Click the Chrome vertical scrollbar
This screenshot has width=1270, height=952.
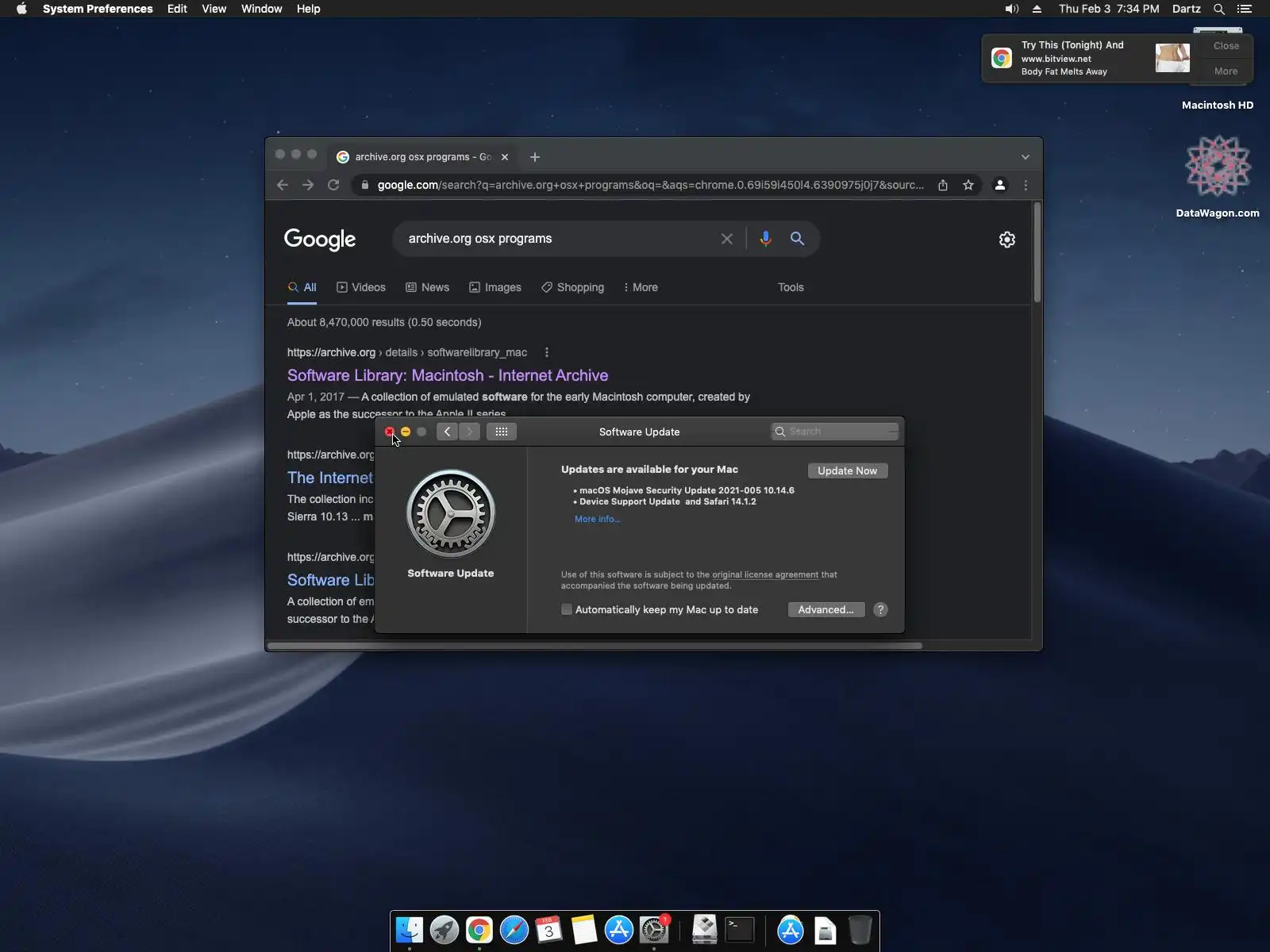(x=1037, y=252)
